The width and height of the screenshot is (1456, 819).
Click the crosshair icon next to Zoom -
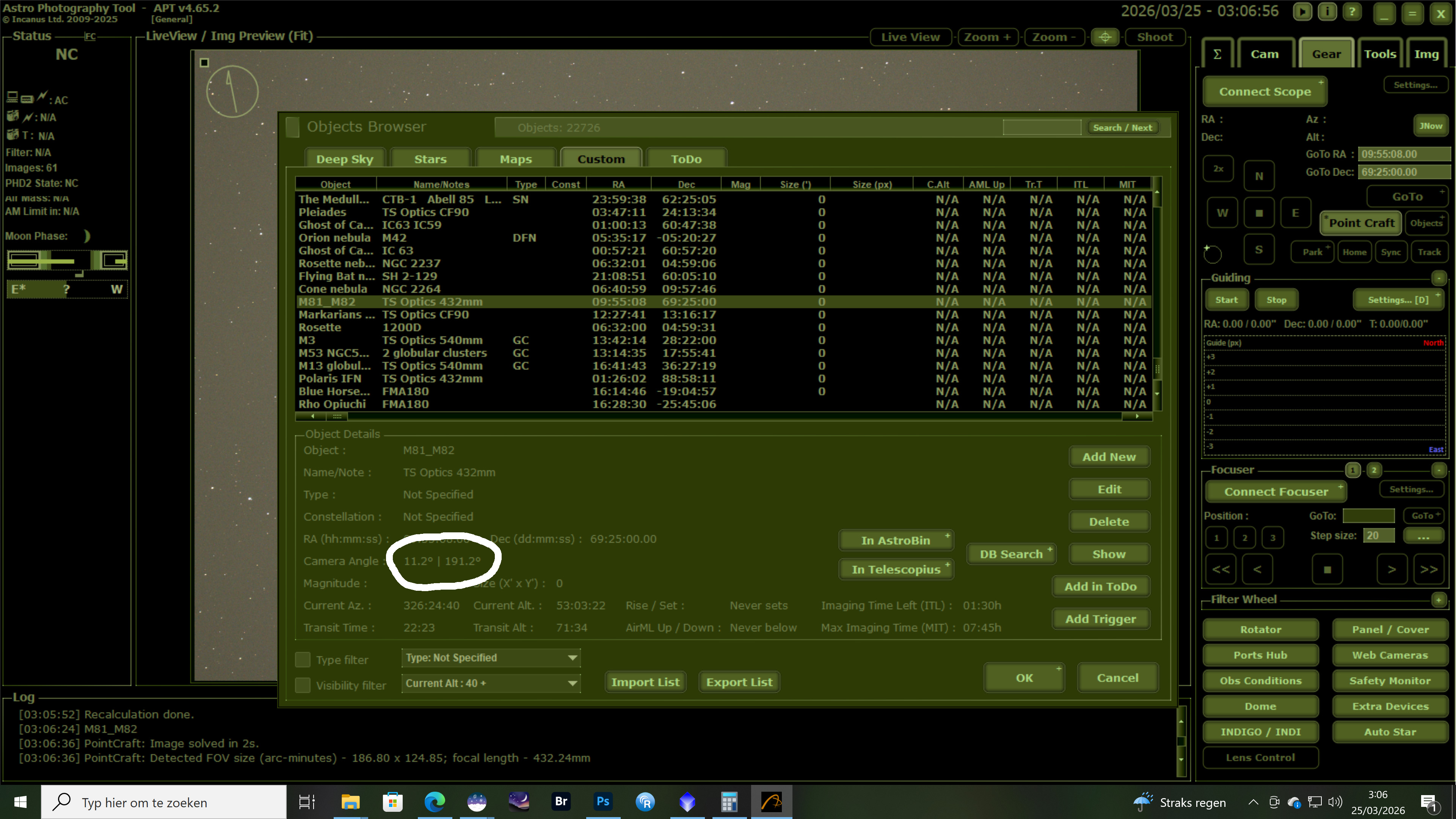1105,37
